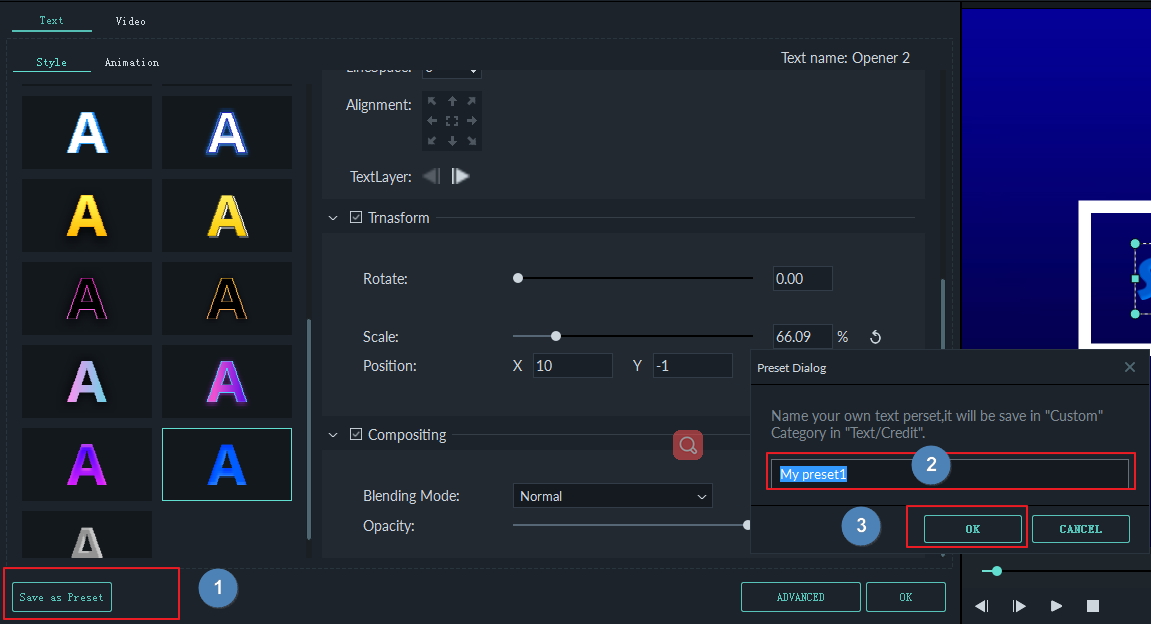1151x624 pixels.
Task: Advance to the next TextLayer
Action: tap(460, 176)
